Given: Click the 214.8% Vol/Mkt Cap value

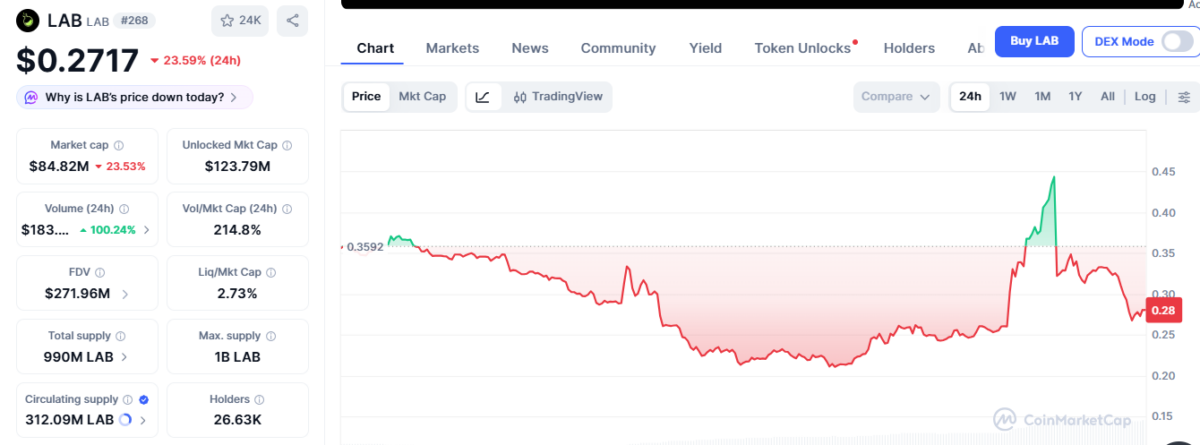Looking at the screenshot, I should pyautogui.click(x=237, y=230).
